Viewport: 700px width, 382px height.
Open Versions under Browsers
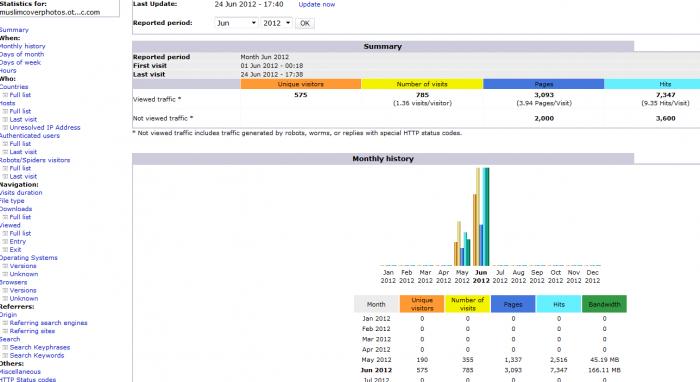[23, 291]
